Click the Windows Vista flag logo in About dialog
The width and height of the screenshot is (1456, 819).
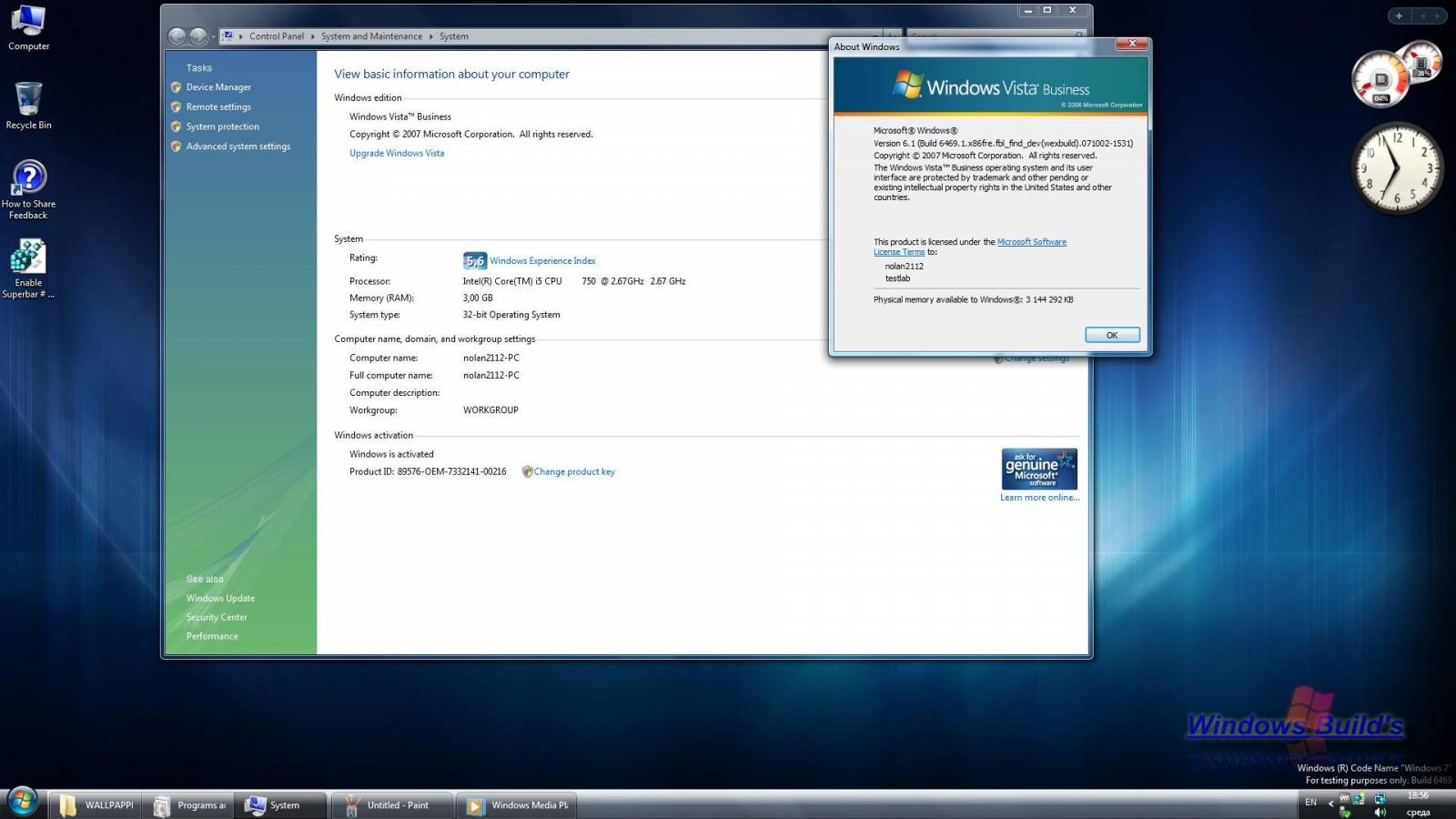[907, 85]
